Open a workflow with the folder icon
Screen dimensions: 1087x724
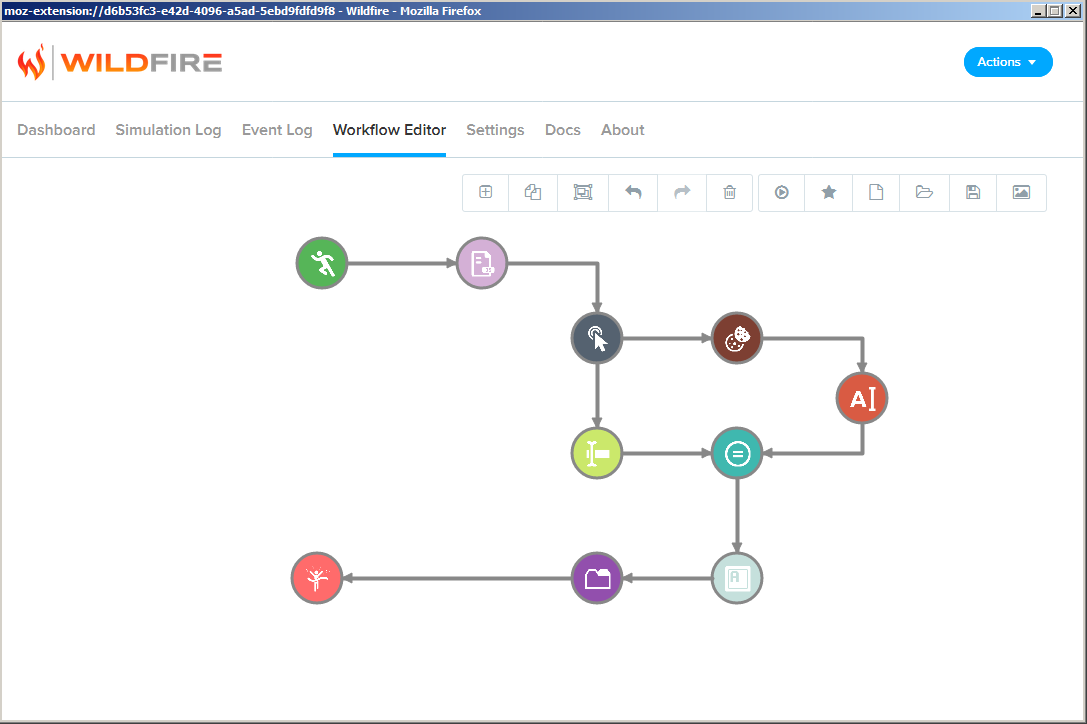pyautogui.click(x=924, y=193)
